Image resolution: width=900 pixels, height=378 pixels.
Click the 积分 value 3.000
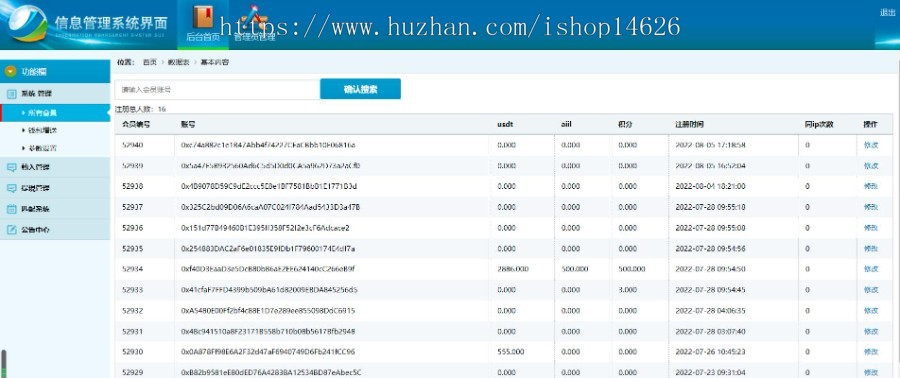click(628, 290)
